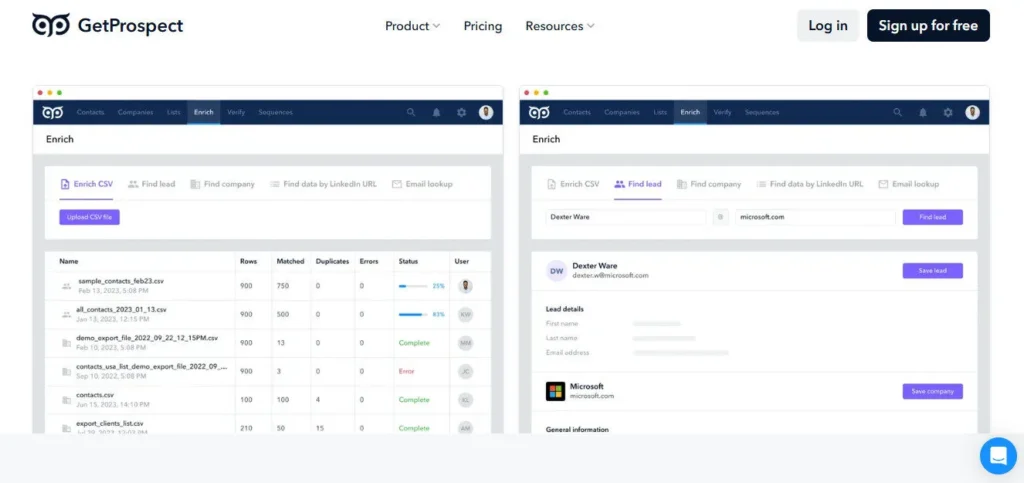
Task: Click Sign up for free
Action: [x=928, y=25]
